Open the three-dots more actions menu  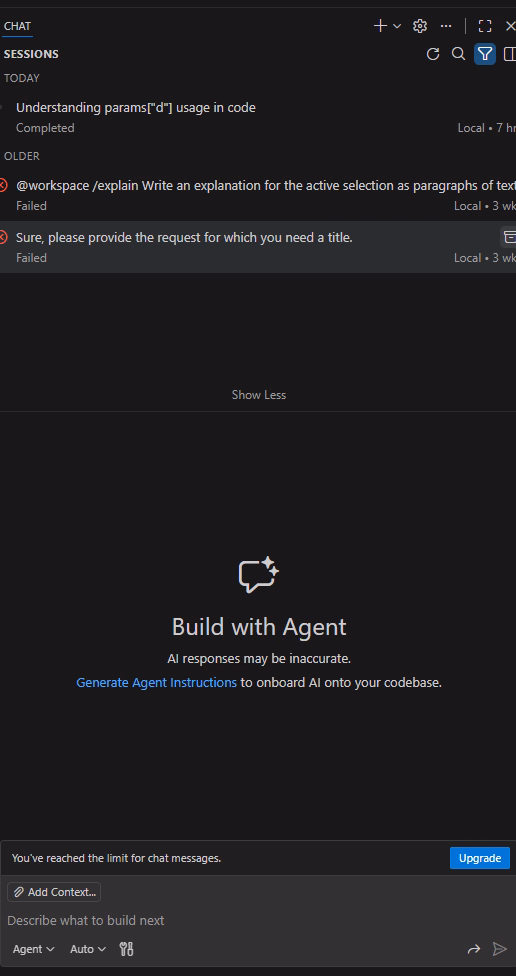click(446, 26)
